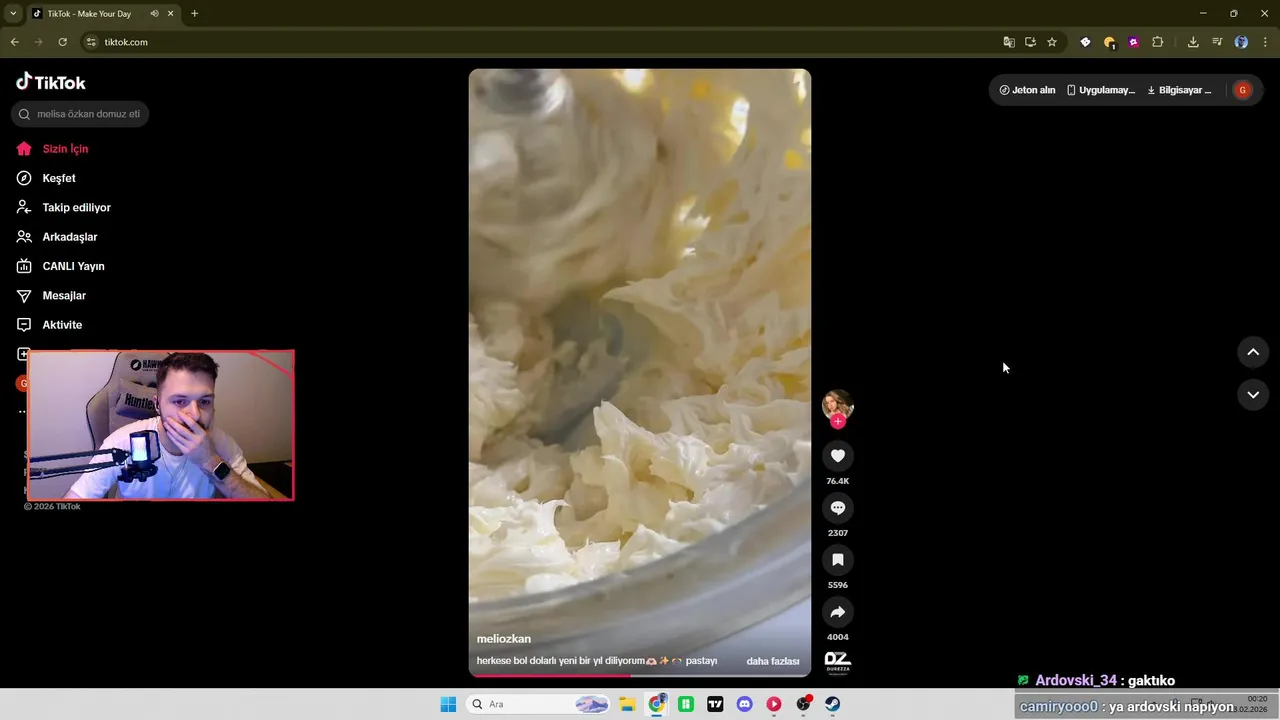This screenshot has height=720, width=1280.
Task: Open TradingView taskbar icon
Action: (x=715, y=704)
